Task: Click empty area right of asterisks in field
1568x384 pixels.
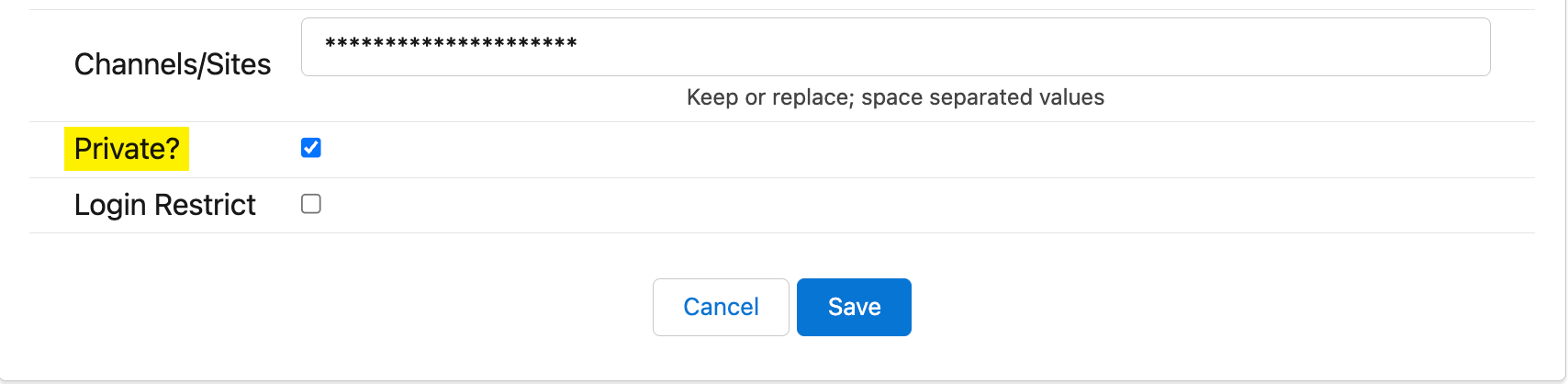Action: (1010, 47)
